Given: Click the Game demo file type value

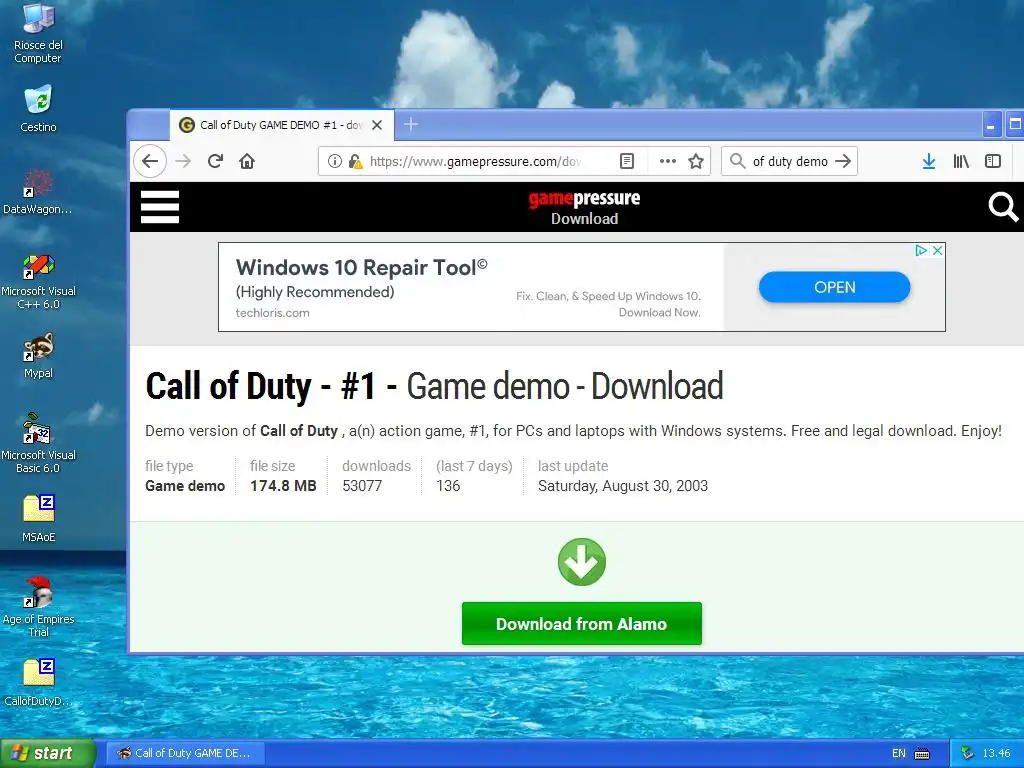Looking at the screenshot, I should [185, 486].
